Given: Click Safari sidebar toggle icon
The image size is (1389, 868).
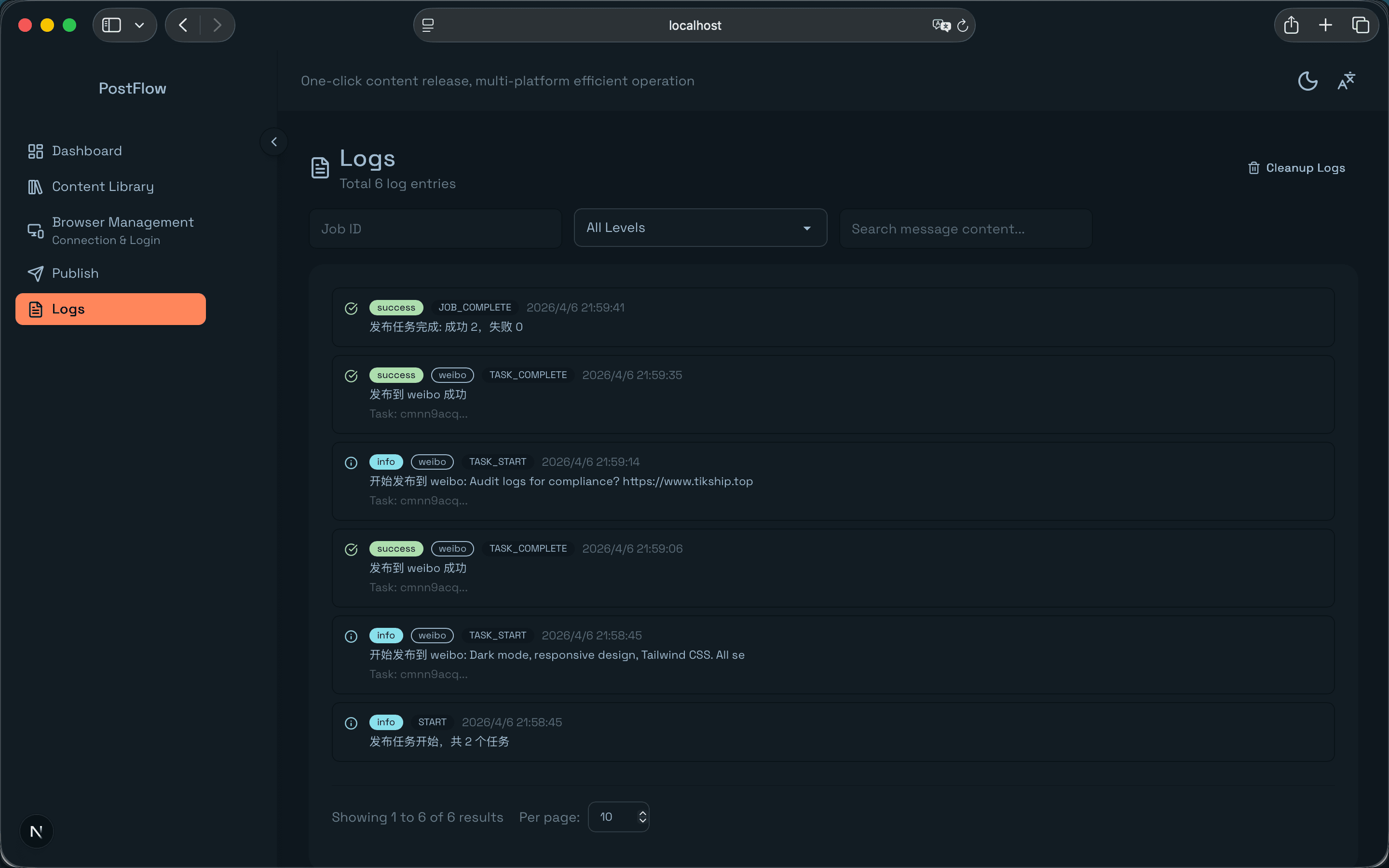Looking at the screenshot, I should pyautogui.click(x=111, y=25).
